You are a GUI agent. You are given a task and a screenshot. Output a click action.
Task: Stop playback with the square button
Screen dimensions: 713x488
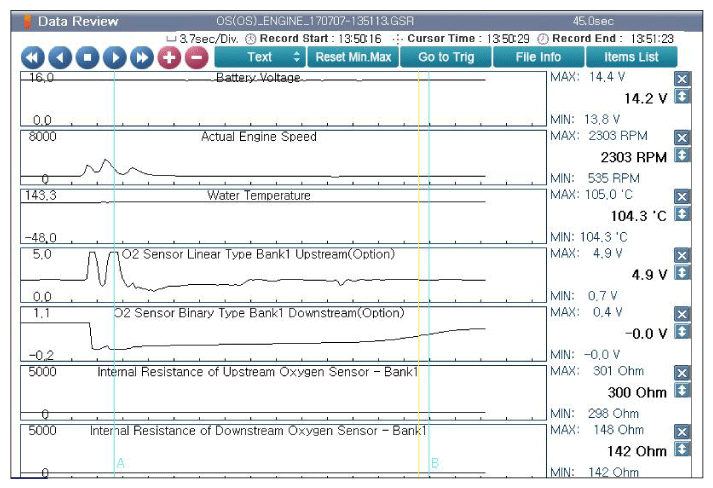(x=87, y=58)
